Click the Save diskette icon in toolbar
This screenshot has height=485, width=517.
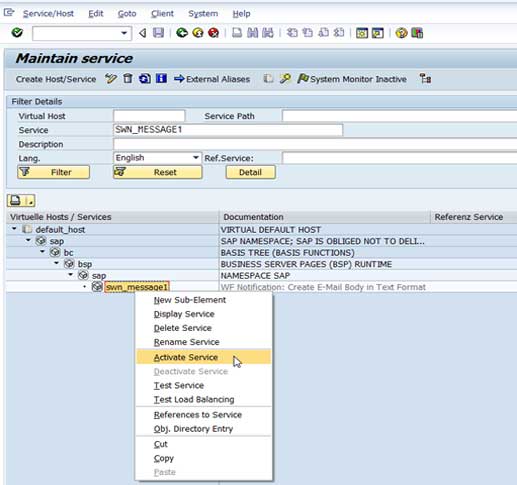pos(158,33)
